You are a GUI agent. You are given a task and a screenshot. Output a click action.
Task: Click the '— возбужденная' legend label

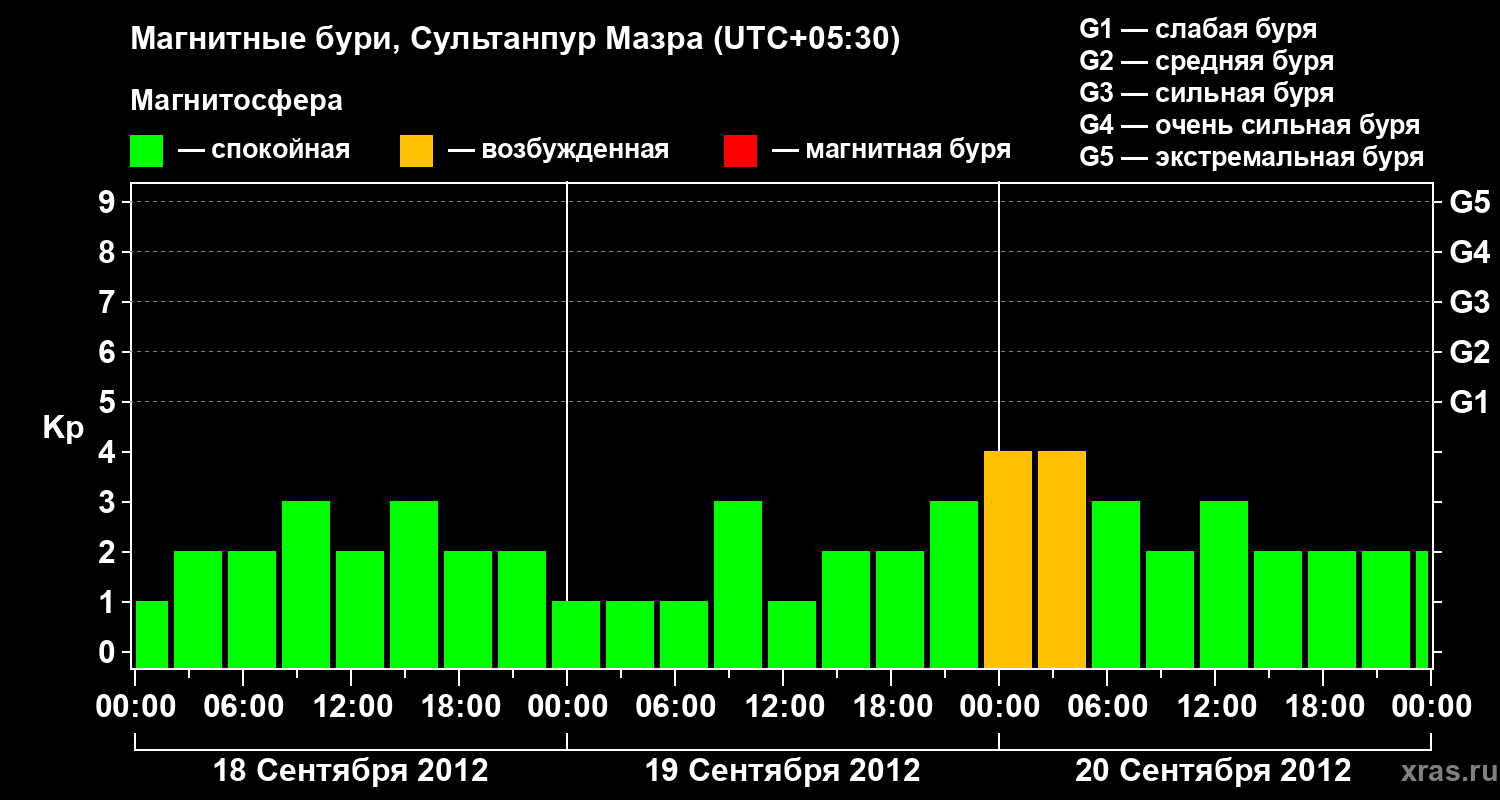coord(558,151)
